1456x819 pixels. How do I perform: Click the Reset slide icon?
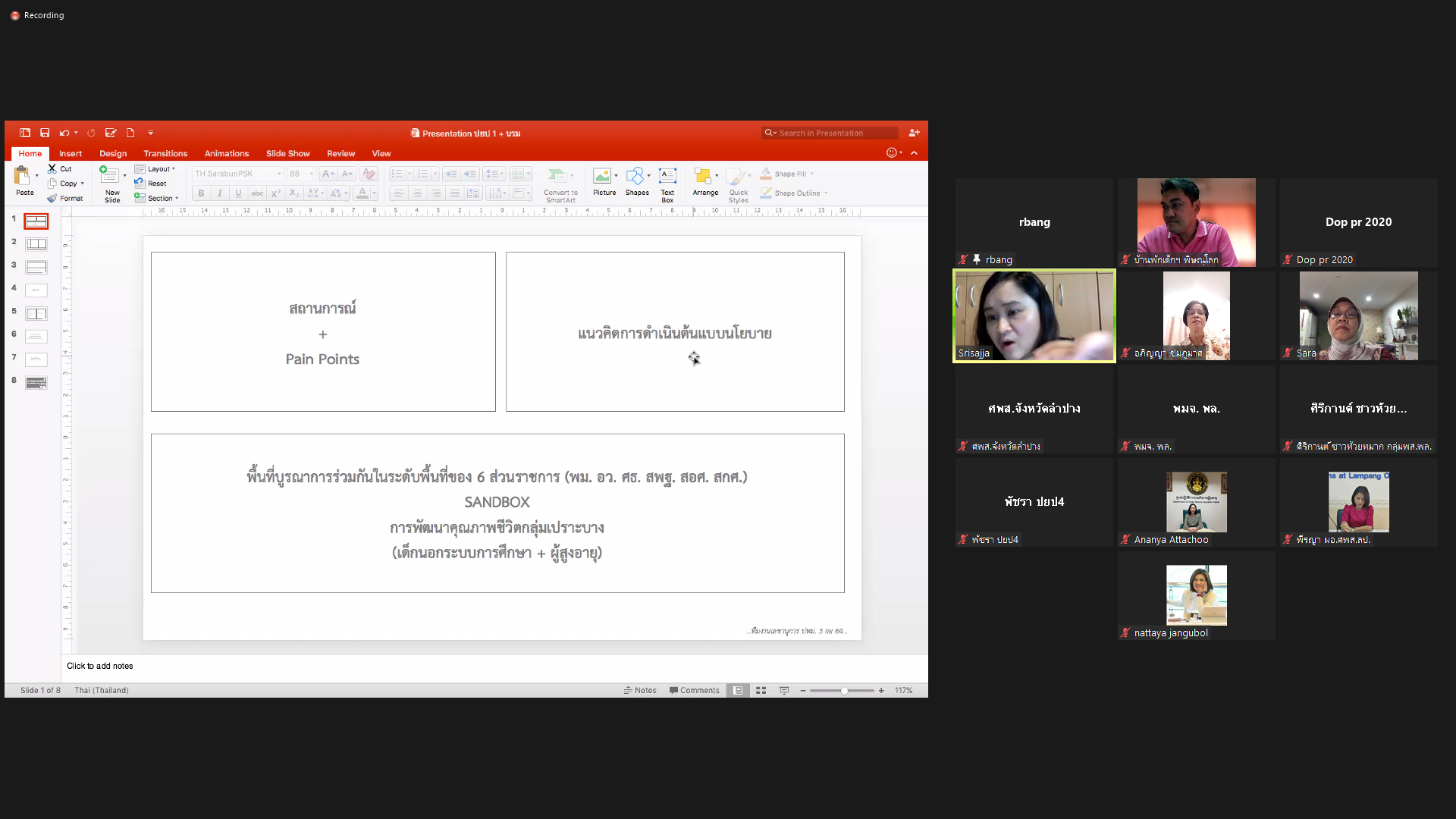tap(140, 183)
